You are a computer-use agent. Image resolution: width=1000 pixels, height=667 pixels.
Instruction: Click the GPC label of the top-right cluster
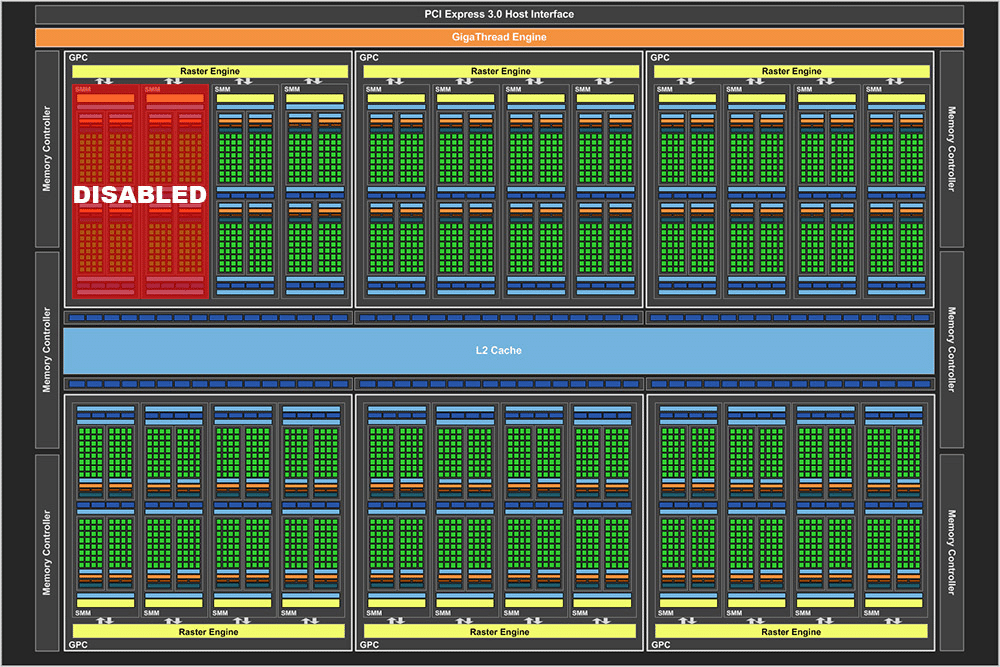pyautogui.click(x=660, y=58)
